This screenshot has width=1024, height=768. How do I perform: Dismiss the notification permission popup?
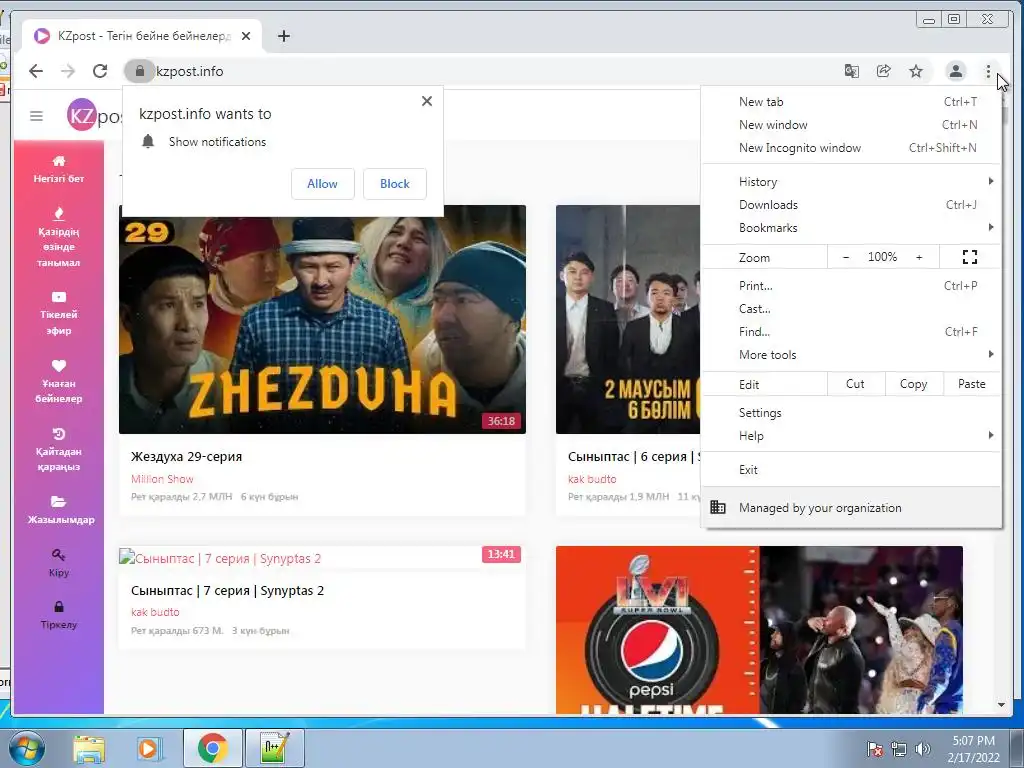(427, 101)
